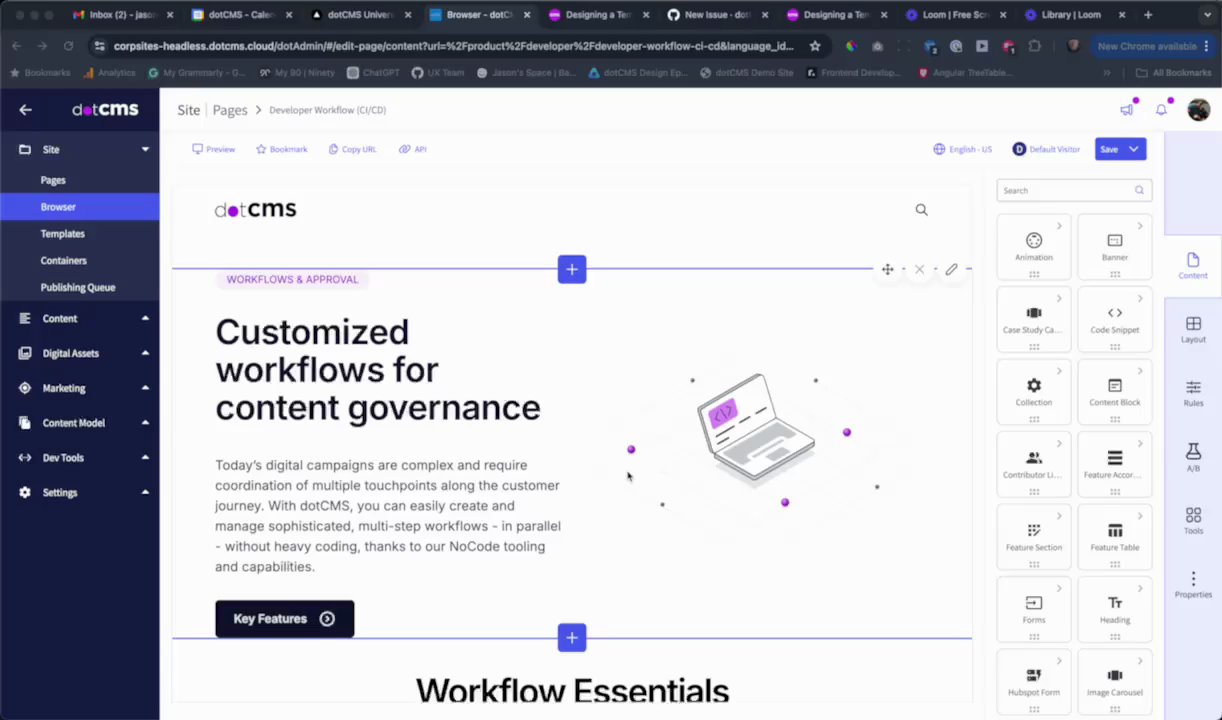Edit the section with the pencil icon
Screen dimensions: 1222x720
pyautogui.click(x=951, y=269)
